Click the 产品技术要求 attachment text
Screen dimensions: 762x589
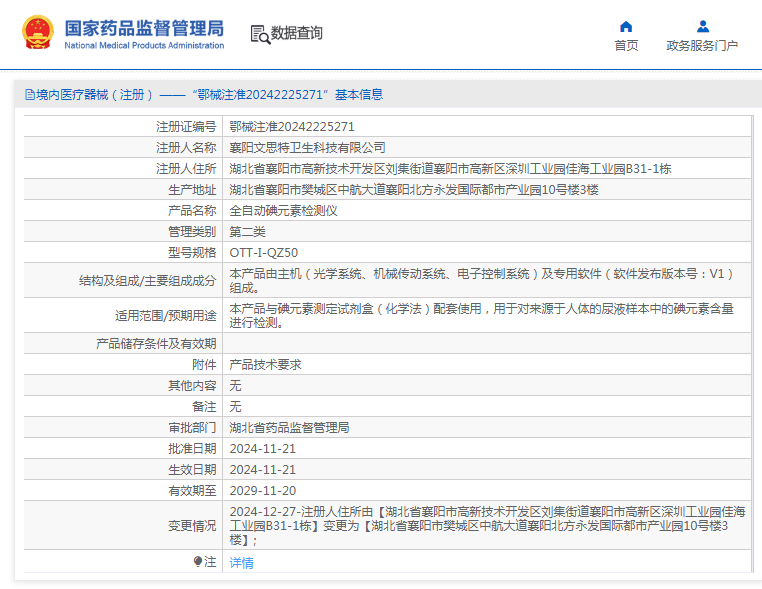(x=265, y=365)
